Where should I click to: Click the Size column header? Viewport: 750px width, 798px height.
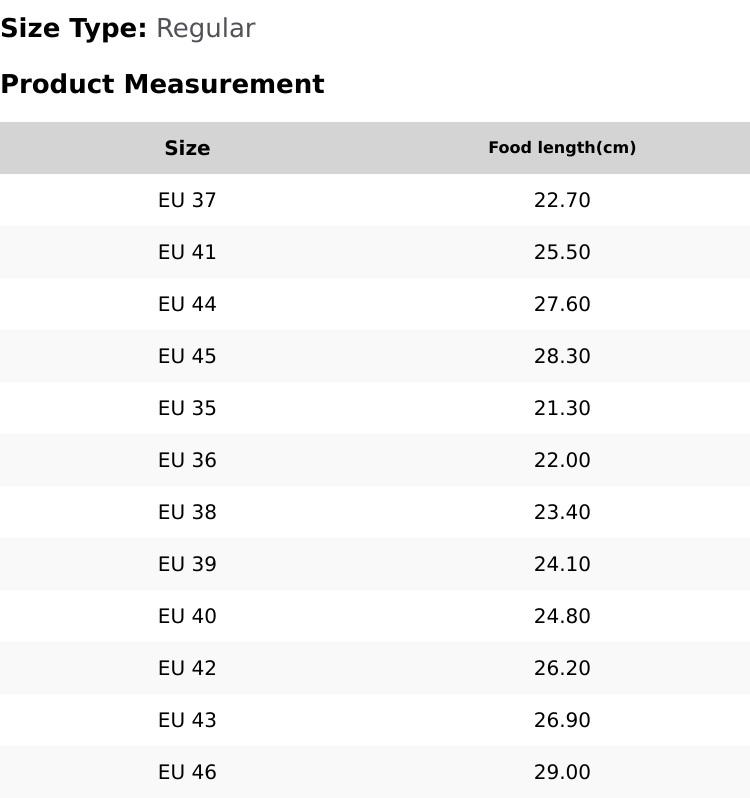click(x=187, y=148)
